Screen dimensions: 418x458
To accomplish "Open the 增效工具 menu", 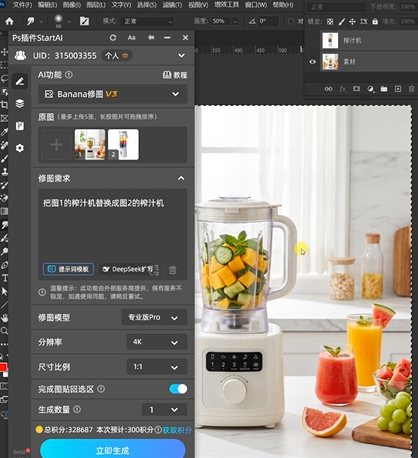I will point(227,5).
